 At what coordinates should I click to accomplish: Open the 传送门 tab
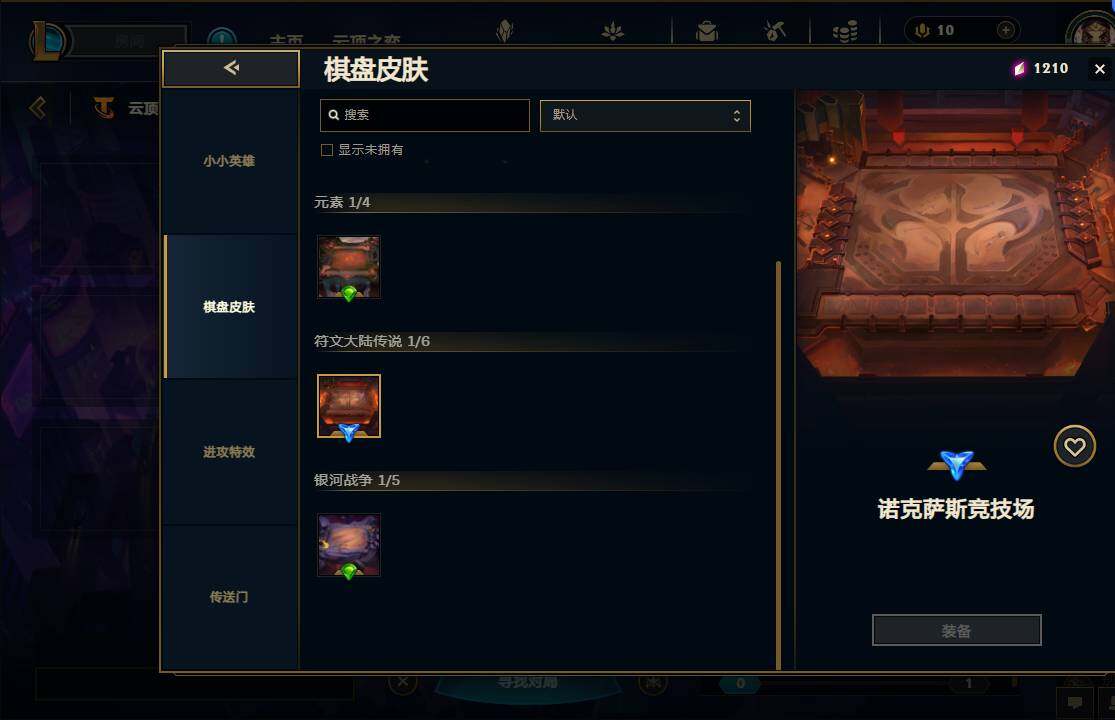pyautogui.click(x=229, y=597)
